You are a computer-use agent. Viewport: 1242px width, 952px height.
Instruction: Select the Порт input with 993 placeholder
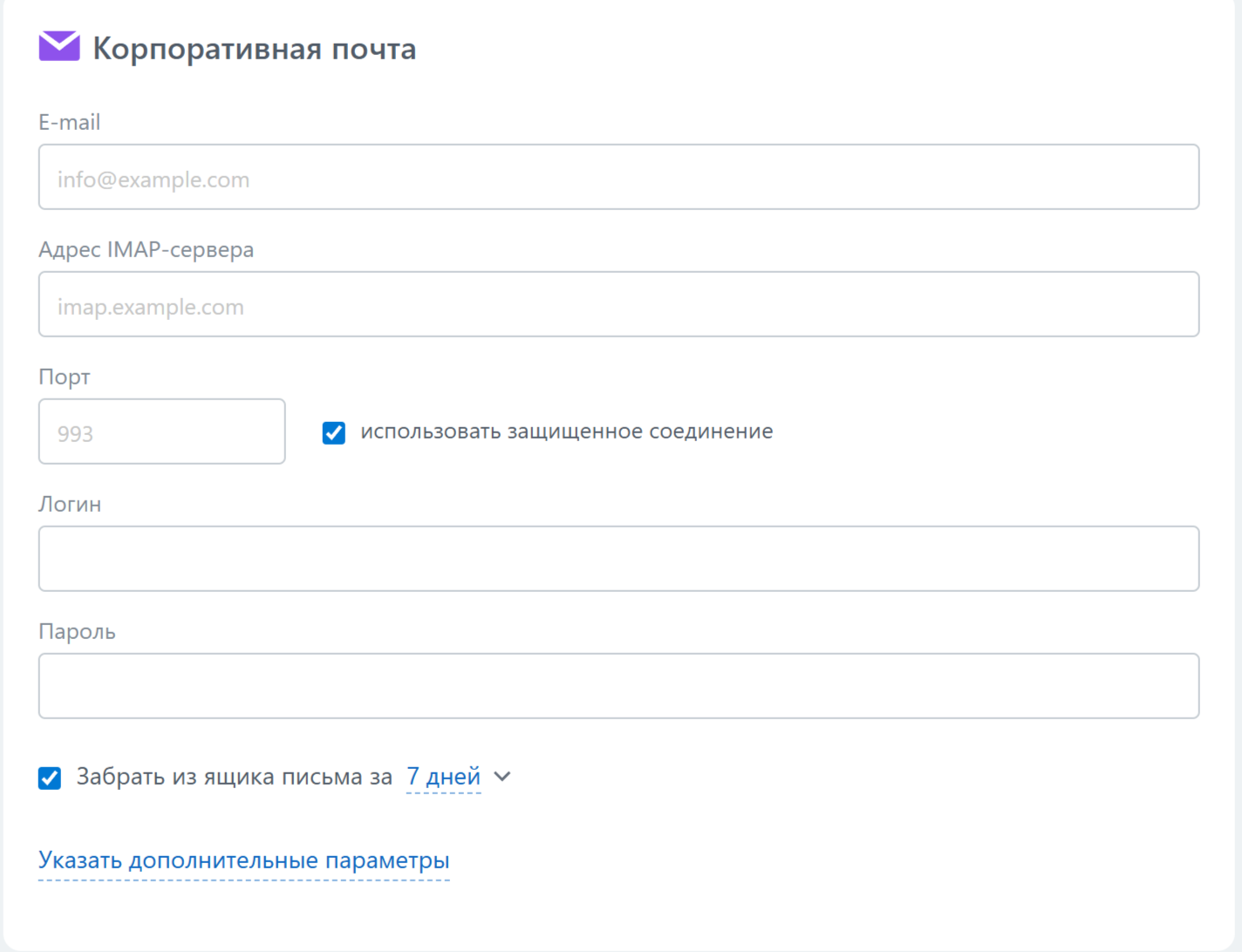click(161, 432)
